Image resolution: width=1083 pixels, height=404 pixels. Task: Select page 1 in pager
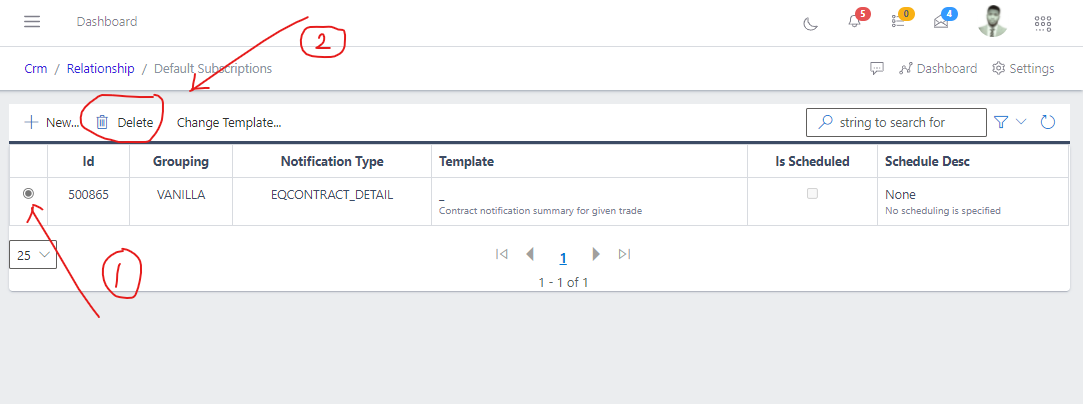click(x=563, y=258)
